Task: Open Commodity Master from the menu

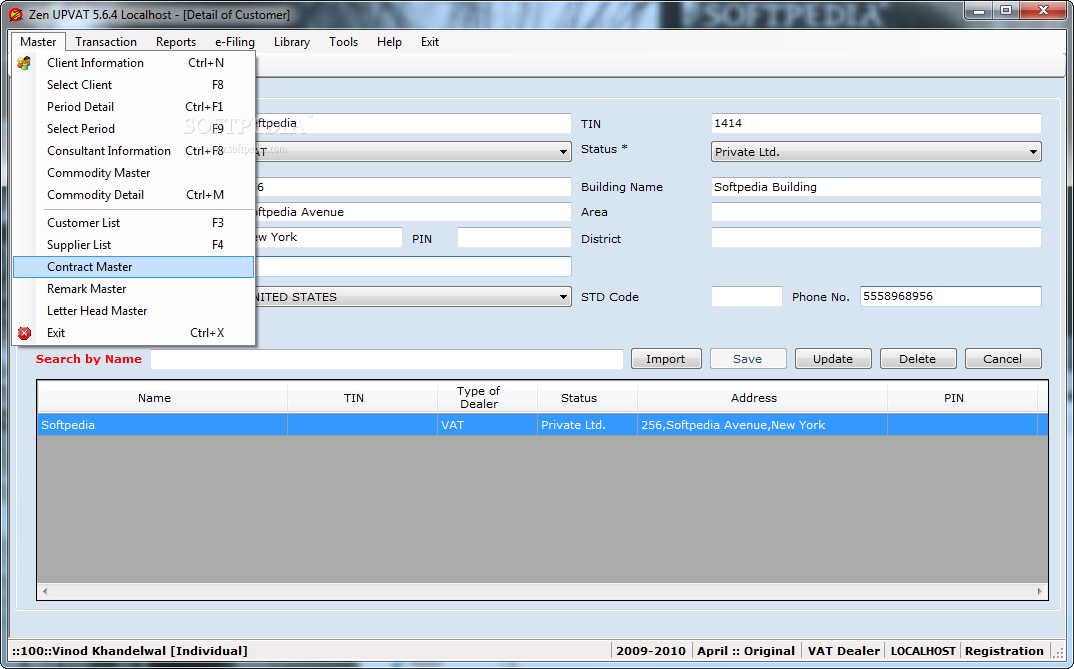Action: tap(134, 173)
